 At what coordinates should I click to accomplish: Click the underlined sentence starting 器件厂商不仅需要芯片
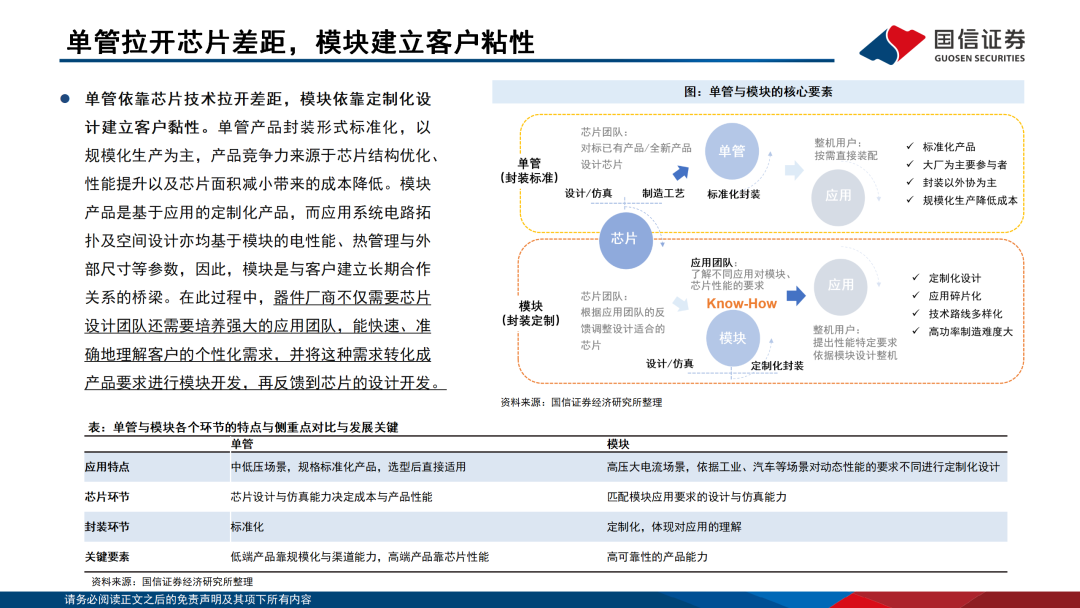[x=265, y=340]
